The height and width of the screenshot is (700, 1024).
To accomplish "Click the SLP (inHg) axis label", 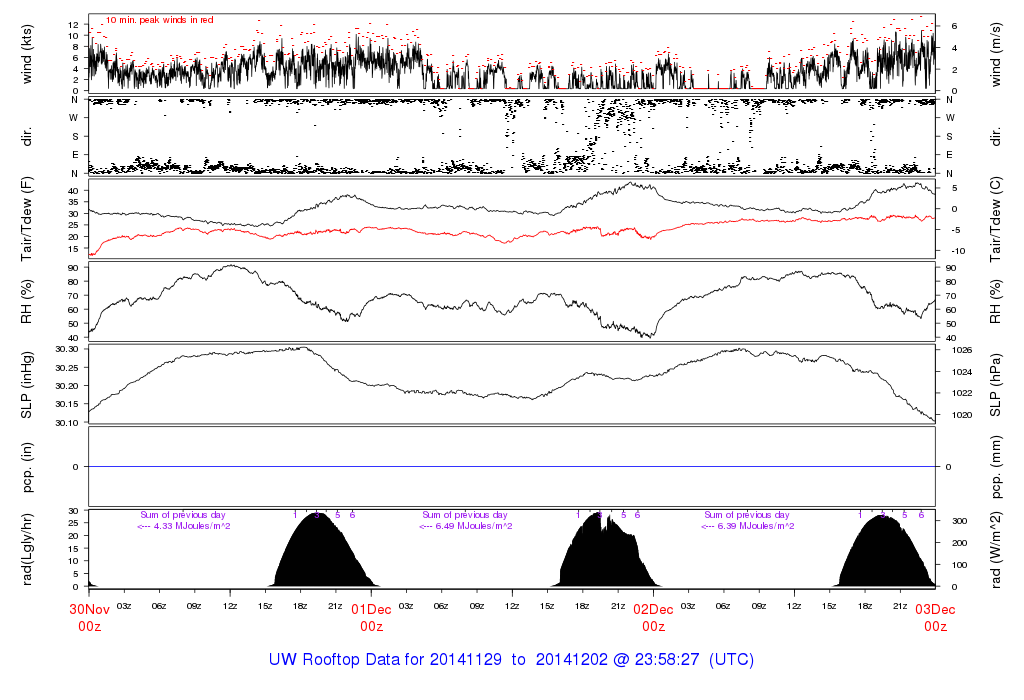I will pos(28,384).
